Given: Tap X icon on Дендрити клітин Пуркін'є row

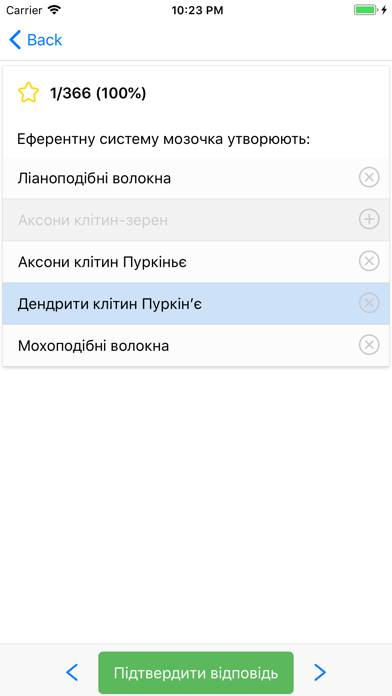Looking at the screenshot, I should coord(369,303).
